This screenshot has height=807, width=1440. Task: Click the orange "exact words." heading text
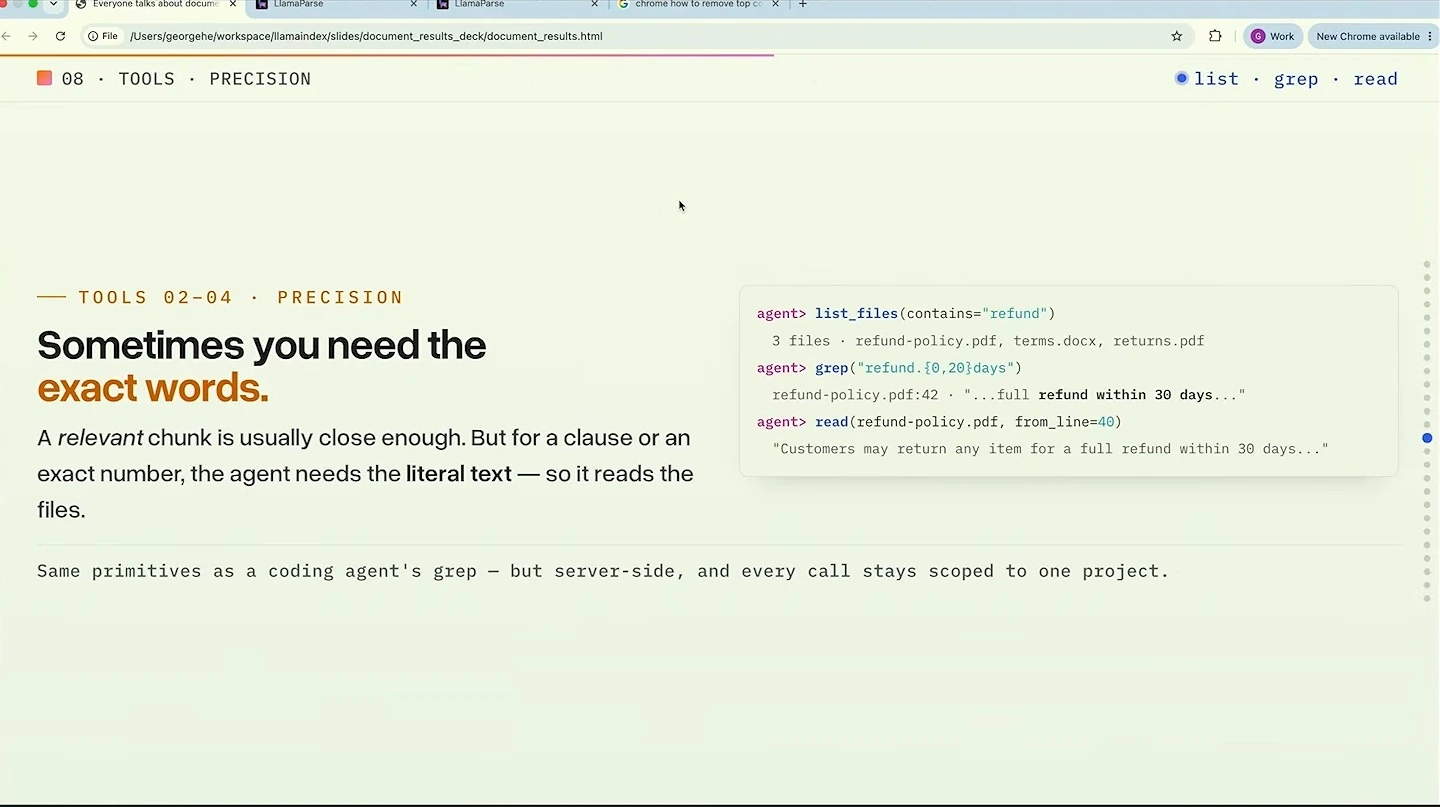click(x=153, y=388)
